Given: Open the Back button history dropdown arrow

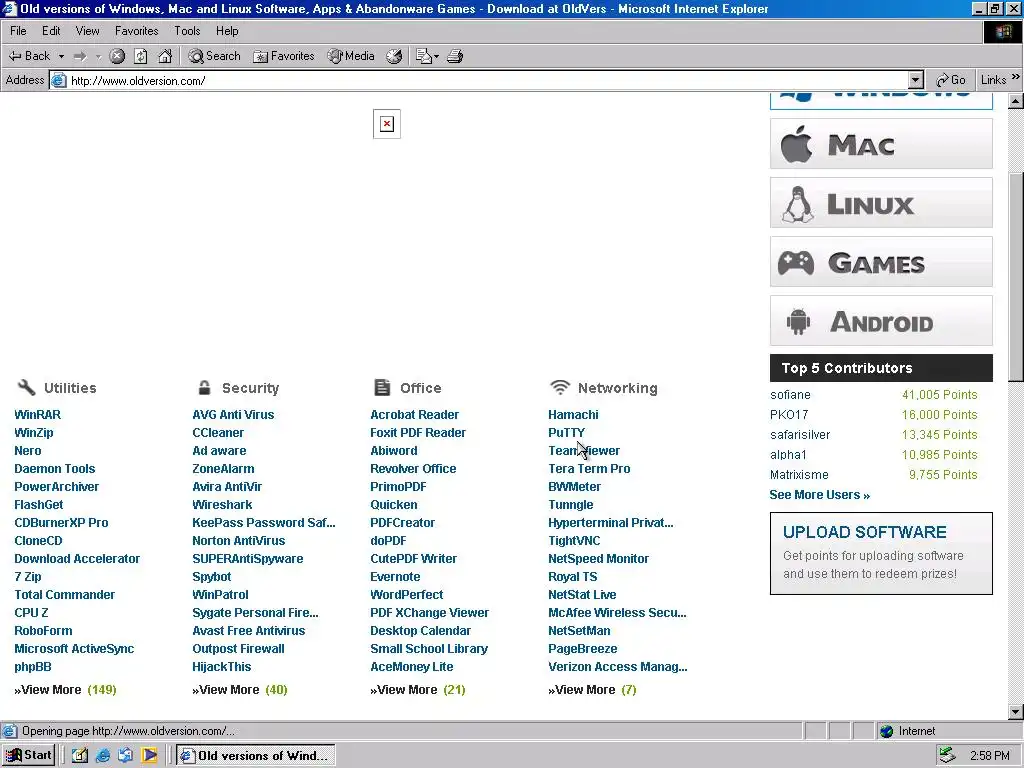Looking at the screenshot, I should pos(61,57).
